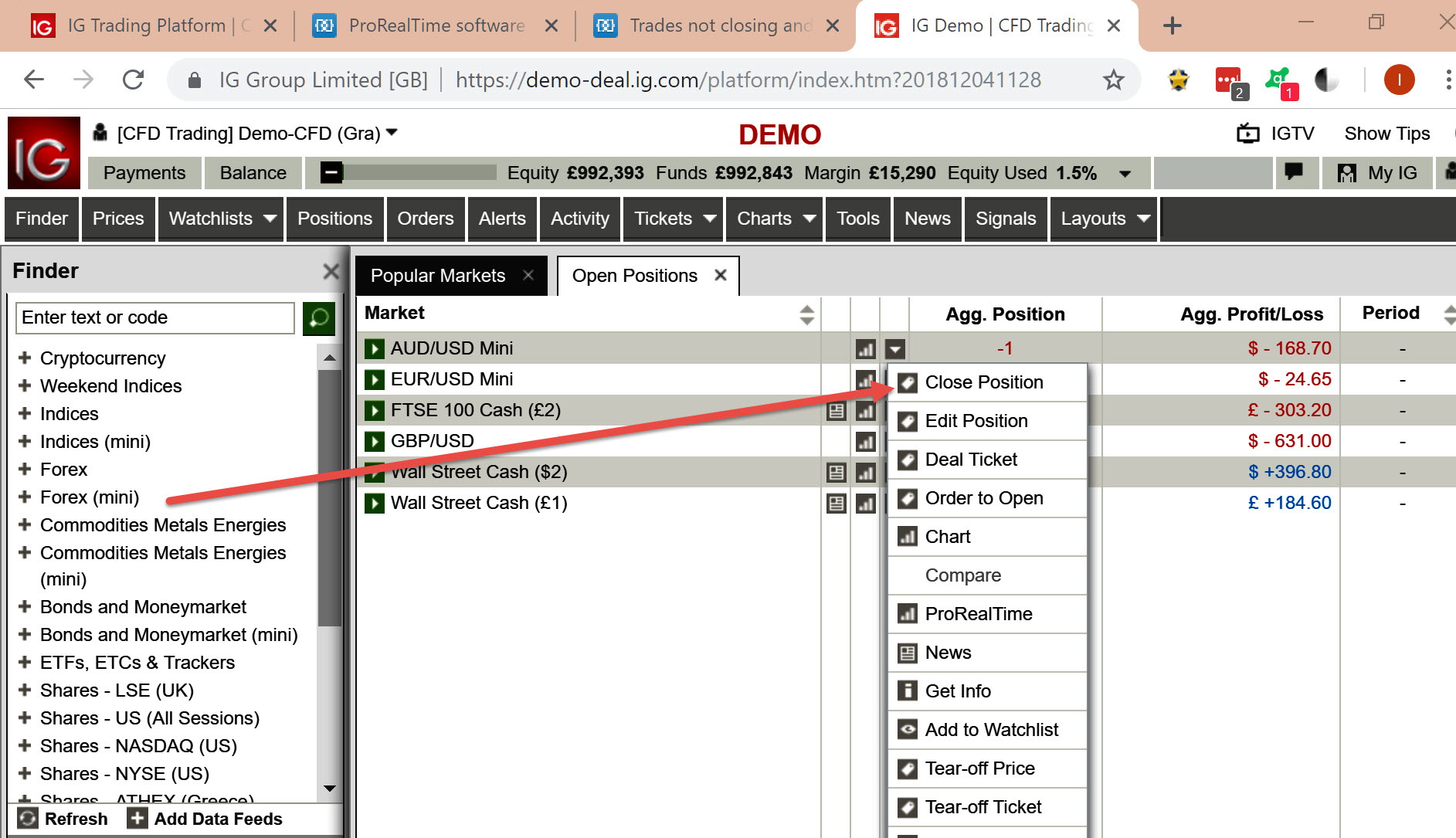1456x838 pixels.
Task: Open news icon for Wall Street Cash ($2)
Action: point(836,473)
